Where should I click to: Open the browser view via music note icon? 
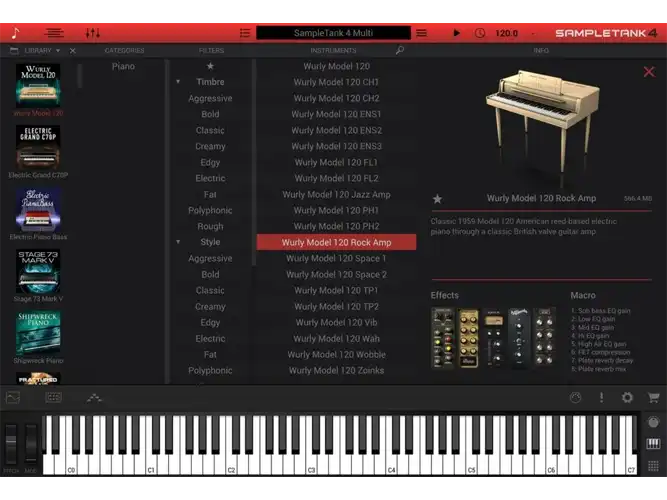[x=15, y=33]
